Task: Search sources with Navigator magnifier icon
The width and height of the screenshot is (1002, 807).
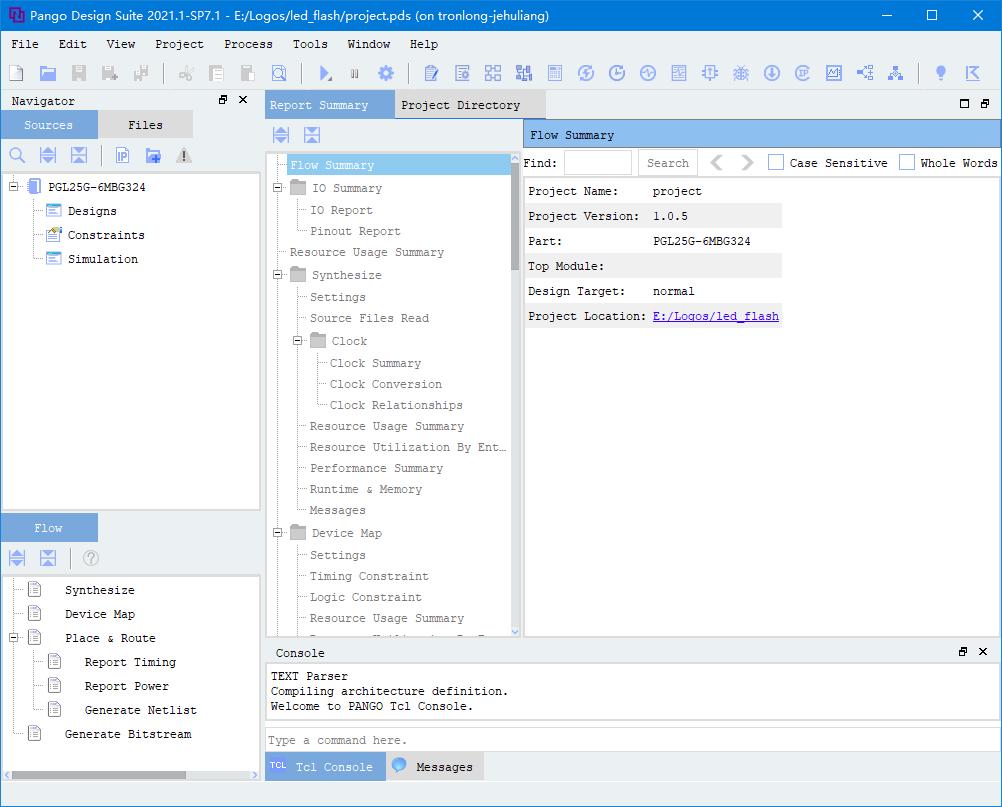Action: tap(17, 155)
